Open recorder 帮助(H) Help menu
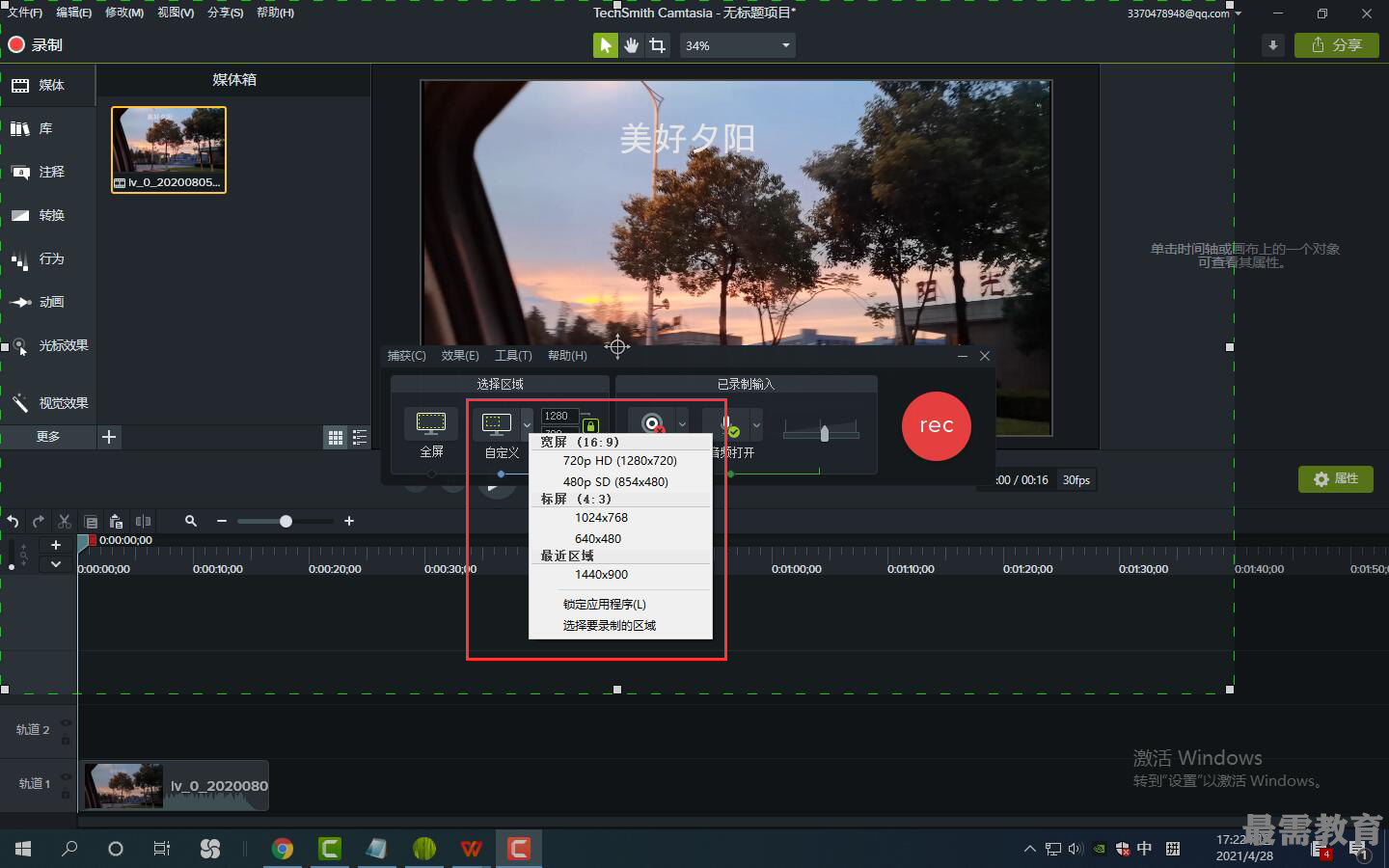This screenshot has height=868, width=1389. tap(567, 356)
